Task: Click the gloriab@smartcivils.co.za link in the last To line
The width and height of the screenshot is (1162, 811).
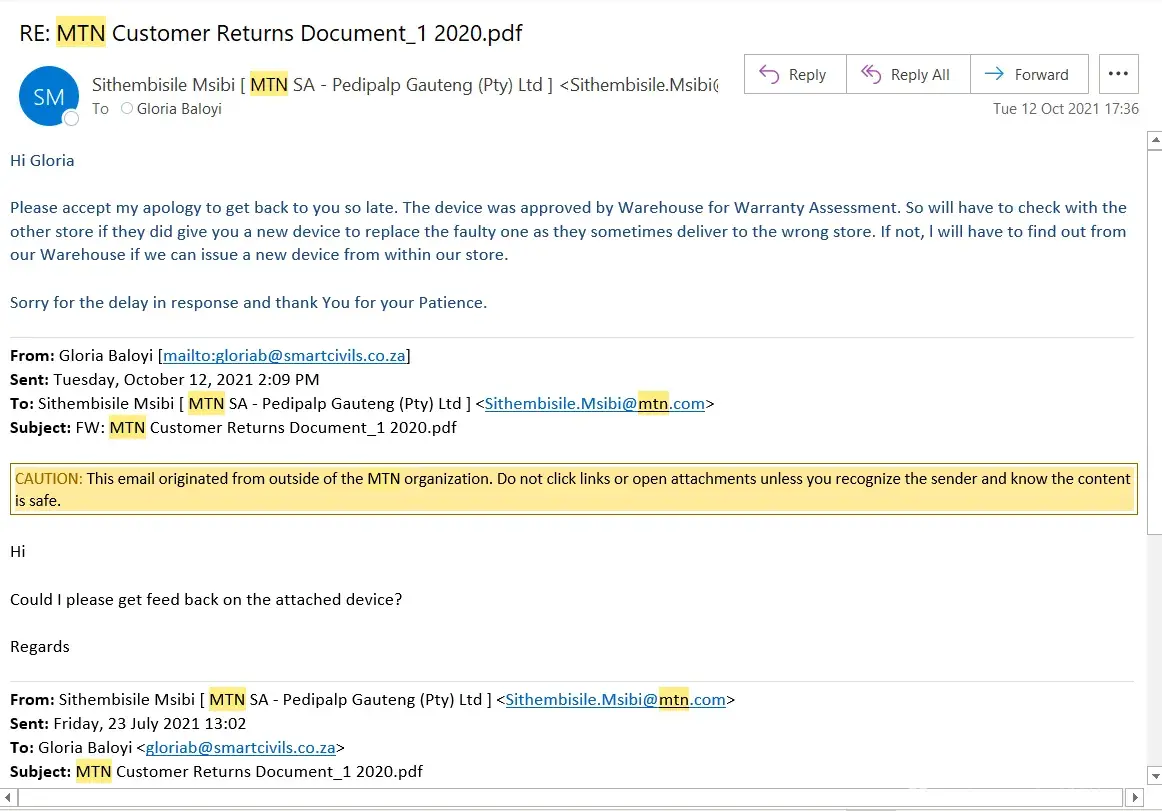Action: (x=240, y=747)
